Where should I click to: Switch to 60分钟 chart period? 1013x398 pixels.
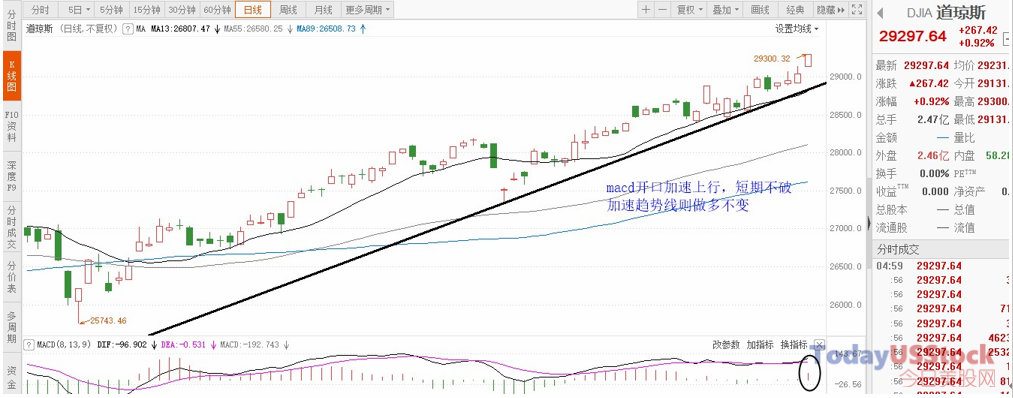[x=218, y=10]
